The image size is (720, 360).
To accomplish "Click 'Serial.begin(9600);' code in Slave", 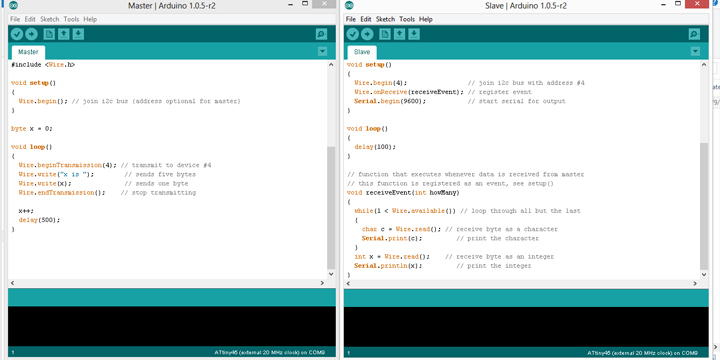I will (x=390, y=101).
